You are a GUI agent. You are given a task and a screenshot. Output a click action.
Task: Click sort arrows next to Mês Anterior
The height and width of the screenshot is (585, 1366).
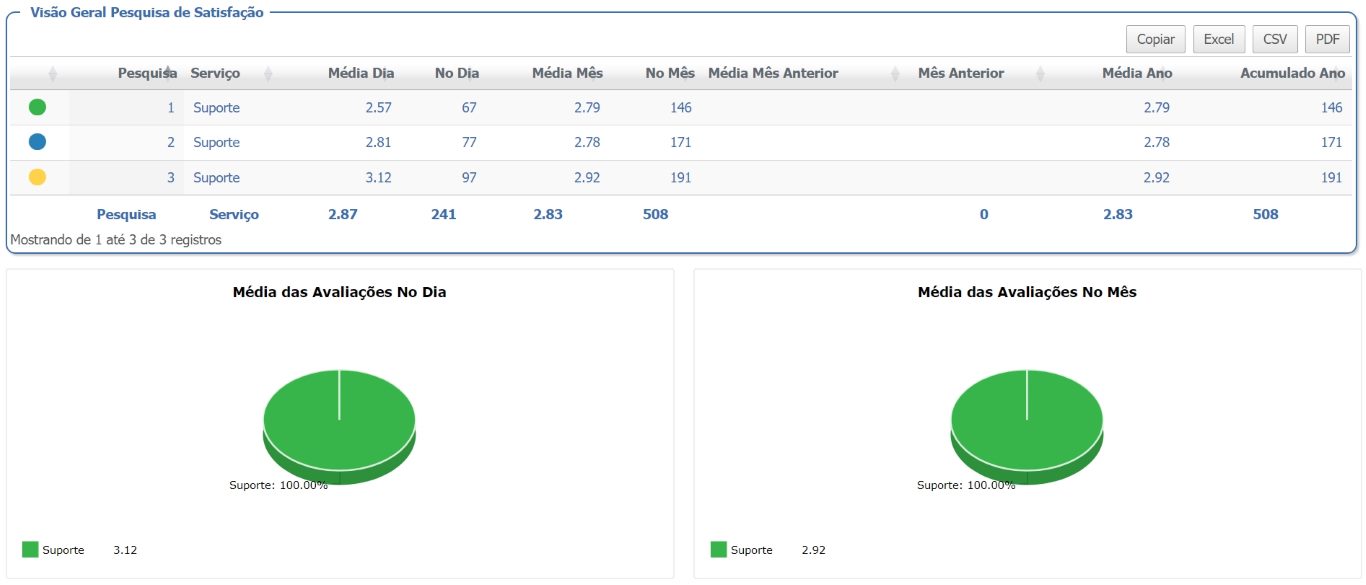(x=1040, y=74)
